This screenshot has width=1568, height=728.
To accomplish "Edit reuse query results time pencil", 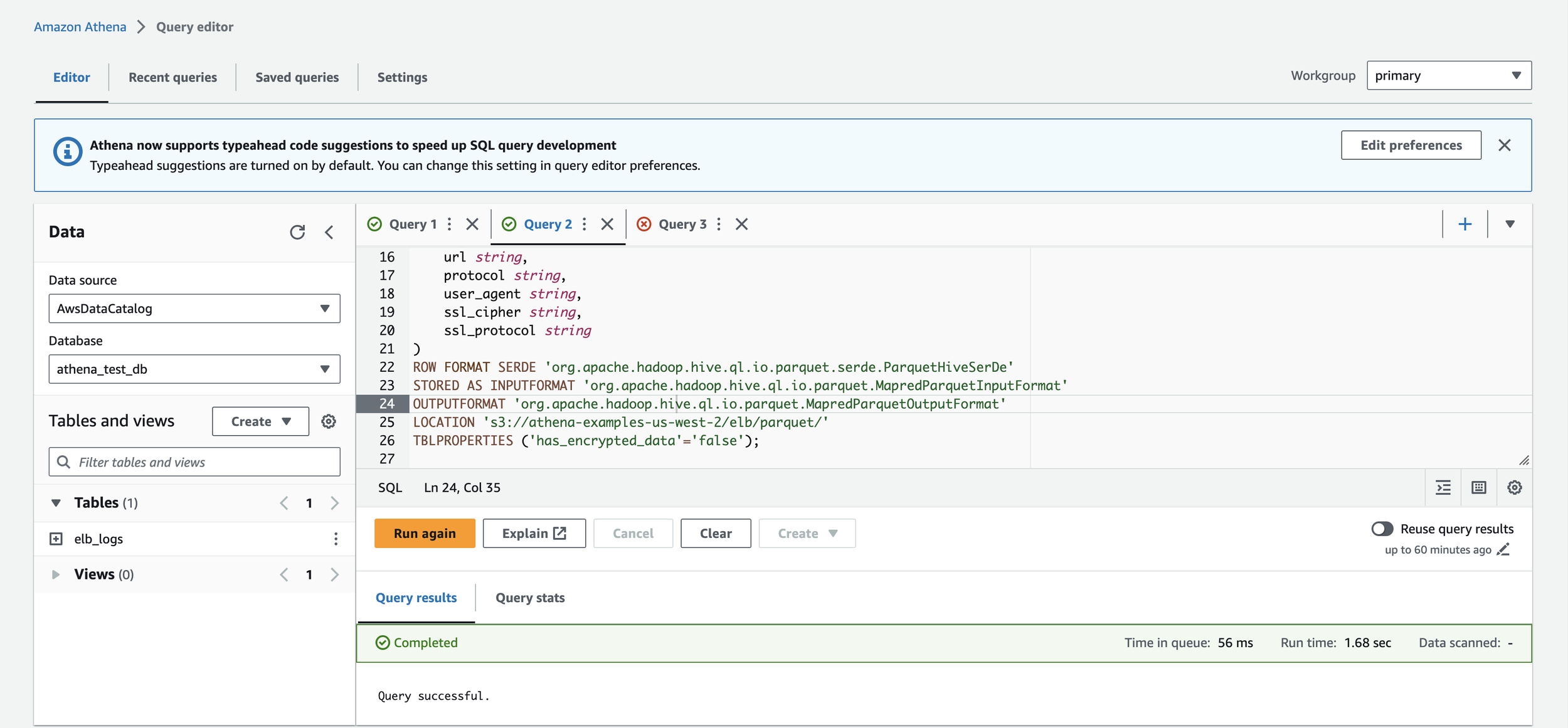I will [x=1503, y=550].
